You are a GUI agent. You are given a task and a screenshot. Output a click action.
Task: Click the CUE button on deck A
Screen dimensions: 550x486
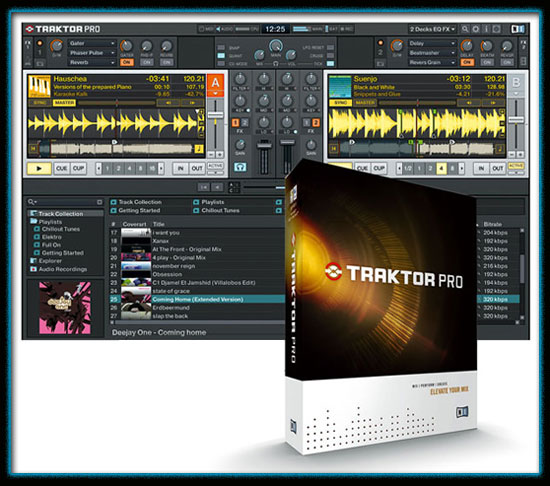[61, 168]
